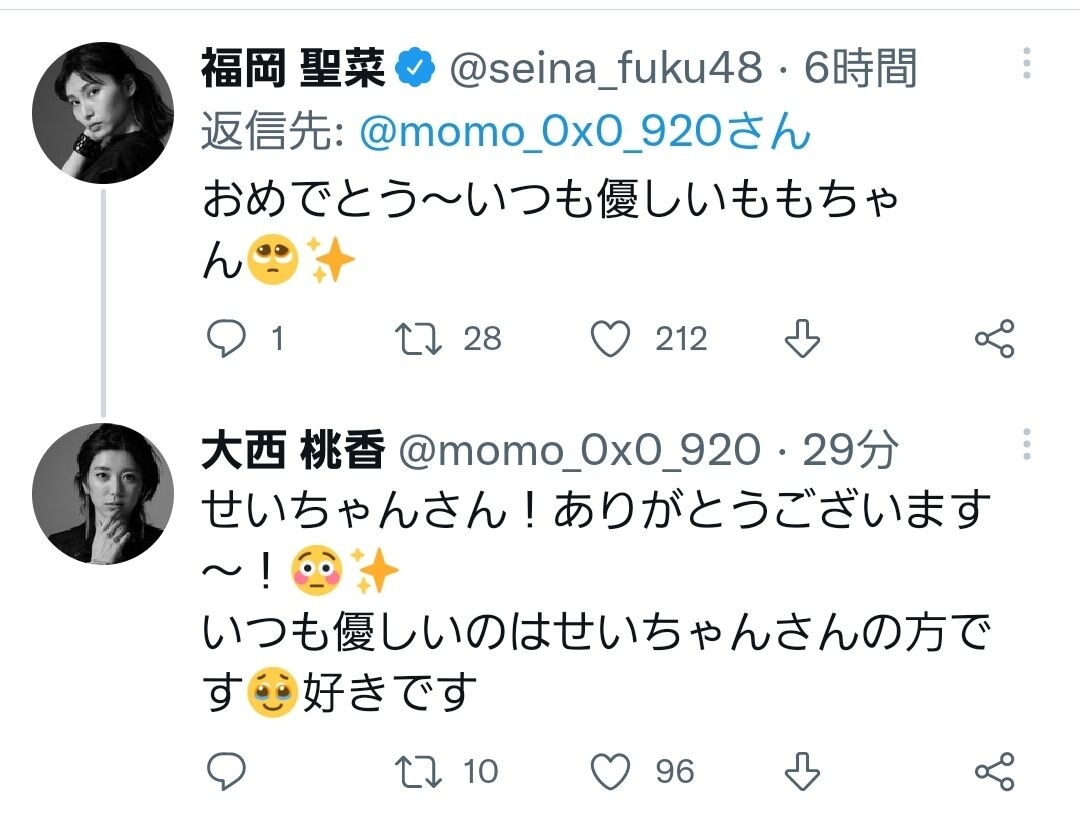The height and width of the screenshot is (821, 1080).
Task: Like 福岡 聖菜's tweet
Action: 610,340
